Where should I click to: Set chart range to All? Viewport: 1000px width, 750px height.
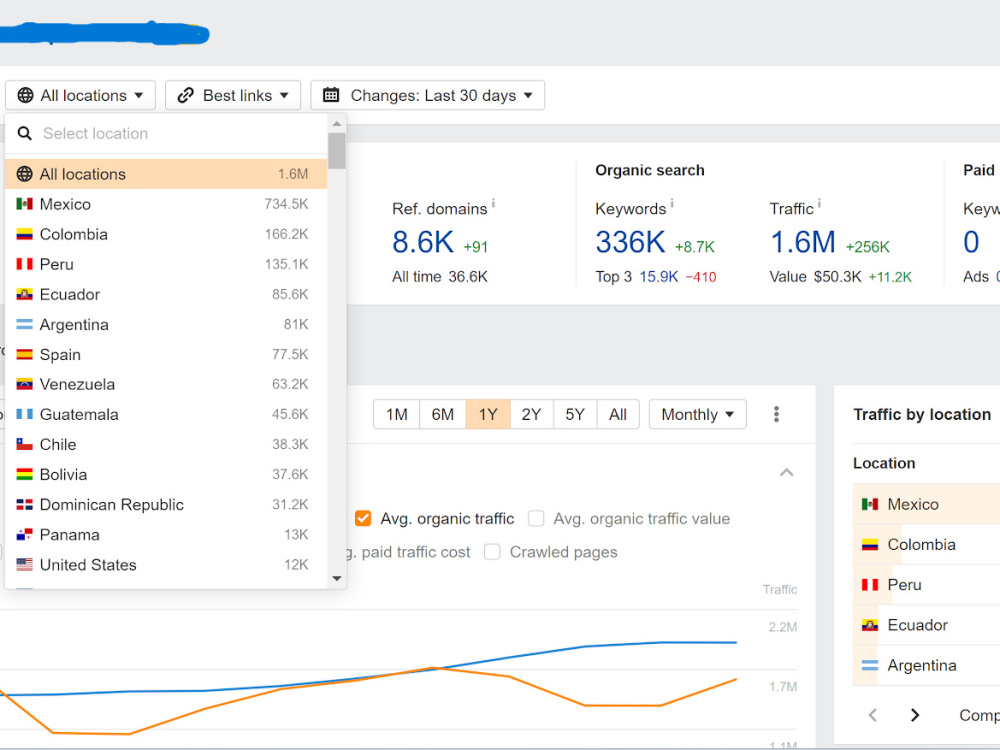click(617, 415)
